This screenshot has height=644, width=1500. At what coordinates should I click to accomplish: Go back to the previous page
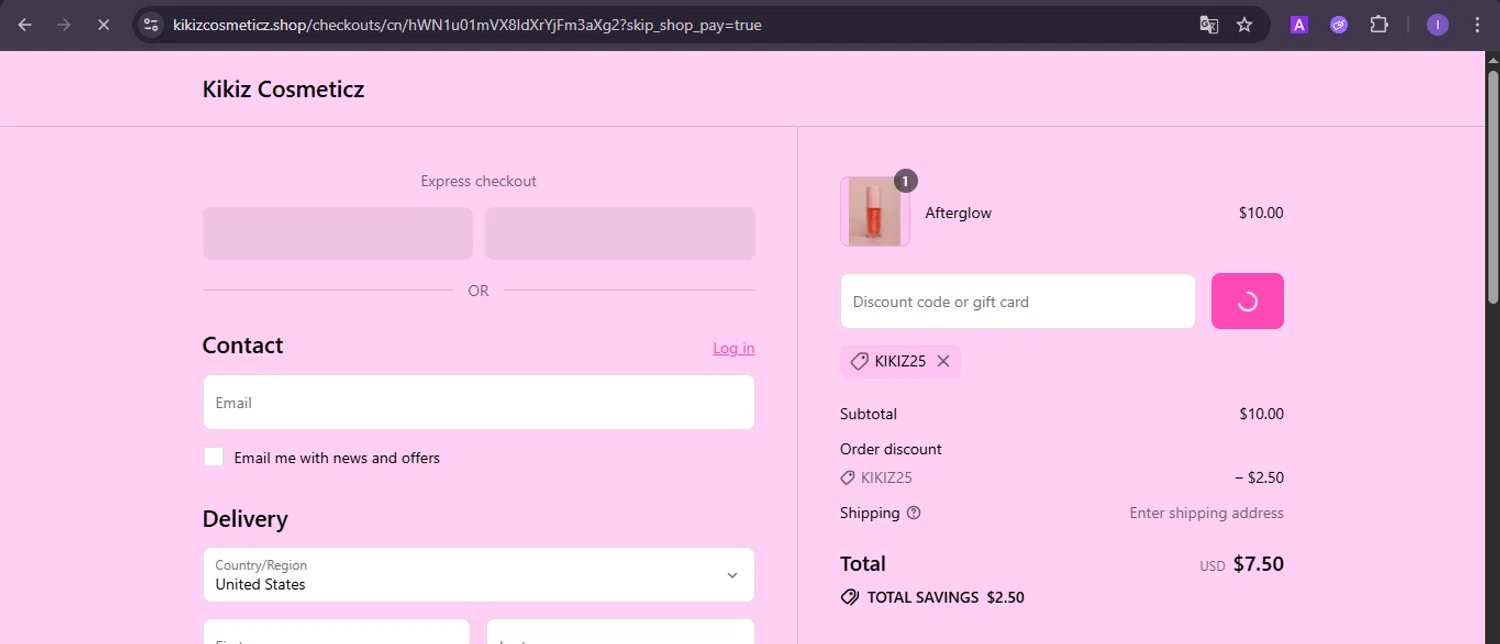25,25
